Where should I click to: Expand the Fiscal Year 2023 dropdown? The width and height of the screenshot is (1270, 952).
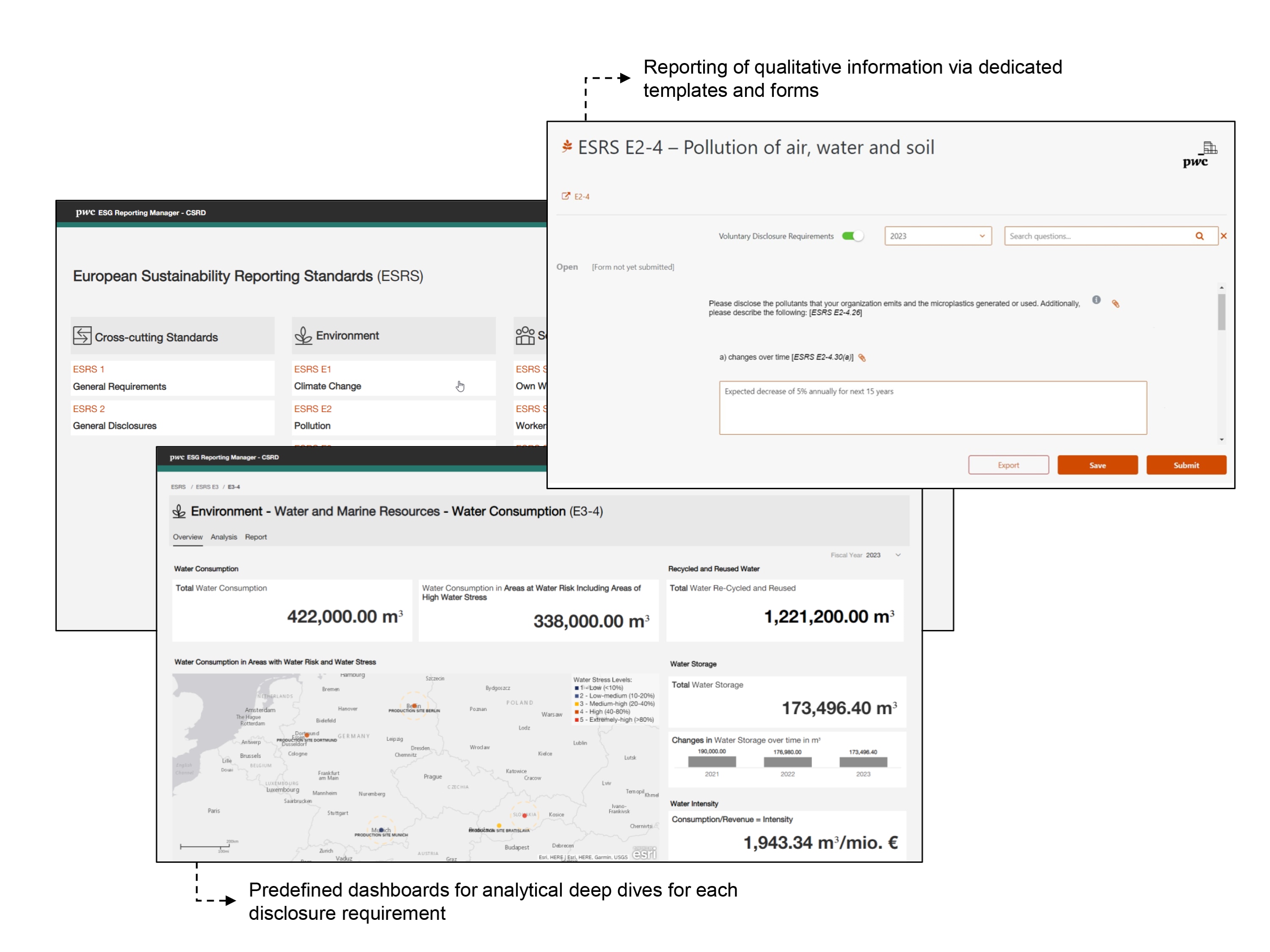tap(898, 555)
